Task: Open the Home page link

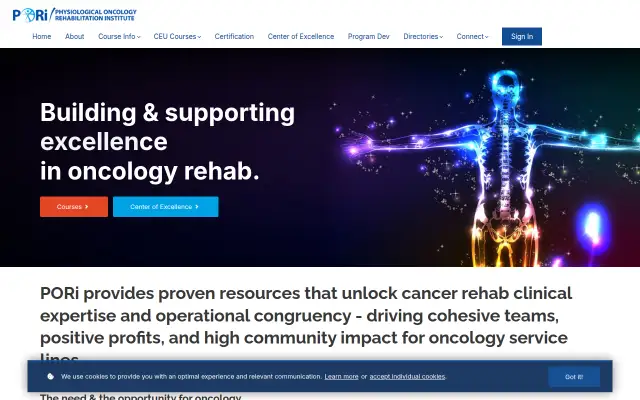Action: (42, 36)
